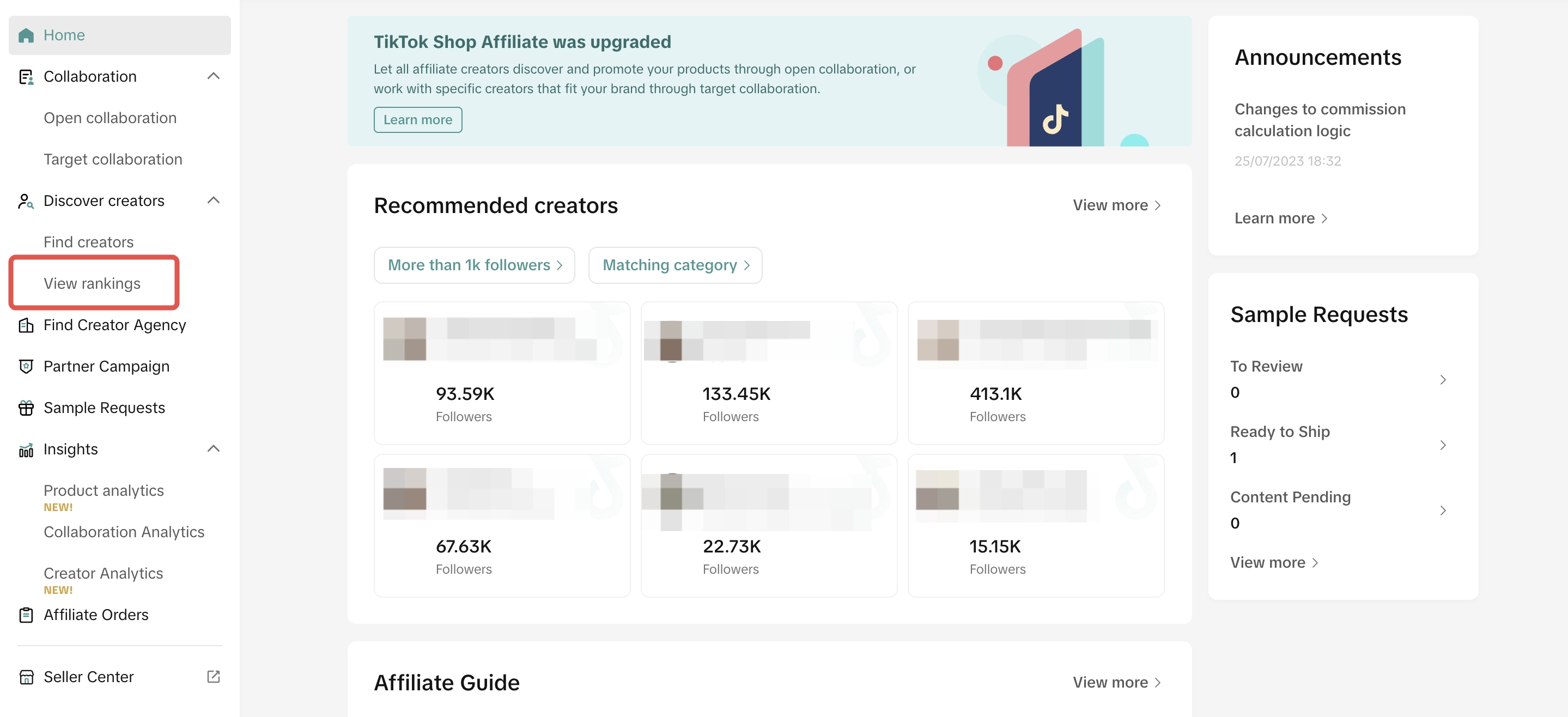This screenshot has width=1568, height=717.
Task: Click the Sample Requests gift icon
Action: tap(26, 408)
